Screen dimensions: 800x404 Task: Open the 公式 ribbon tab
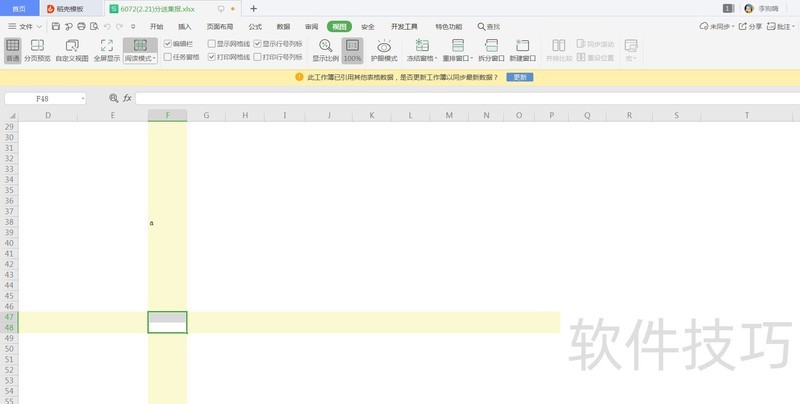click(255, 26)
